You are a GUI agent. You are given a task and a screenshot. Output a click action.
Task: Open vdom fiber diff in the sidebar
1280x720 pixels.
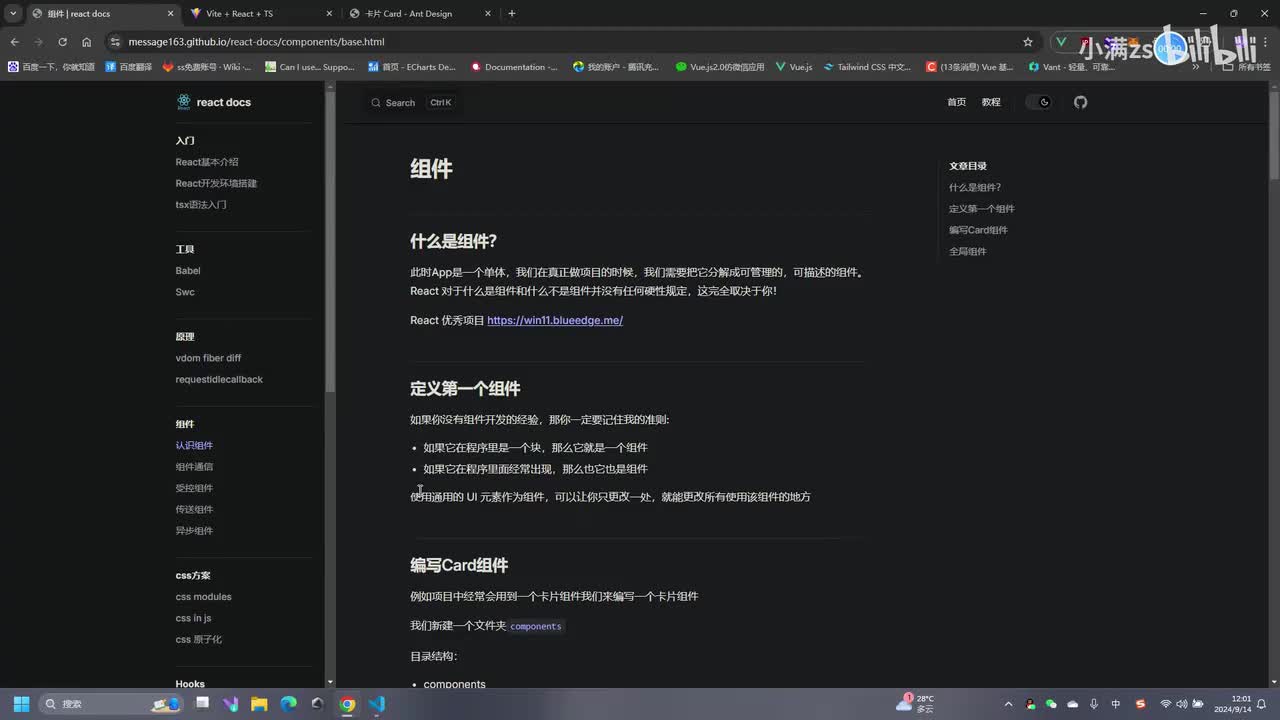point(208,358)
